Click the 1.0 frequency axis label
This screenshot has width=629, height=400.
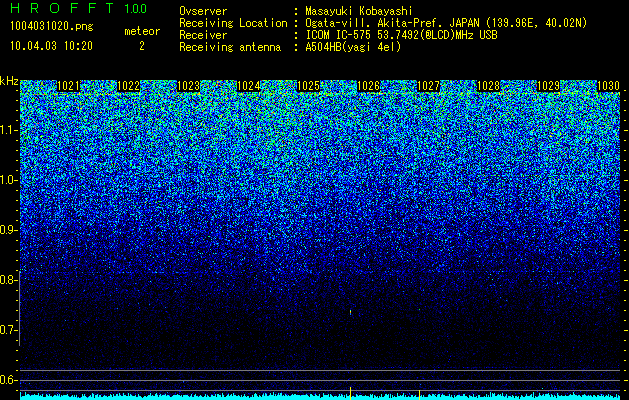tap(8, 181)
